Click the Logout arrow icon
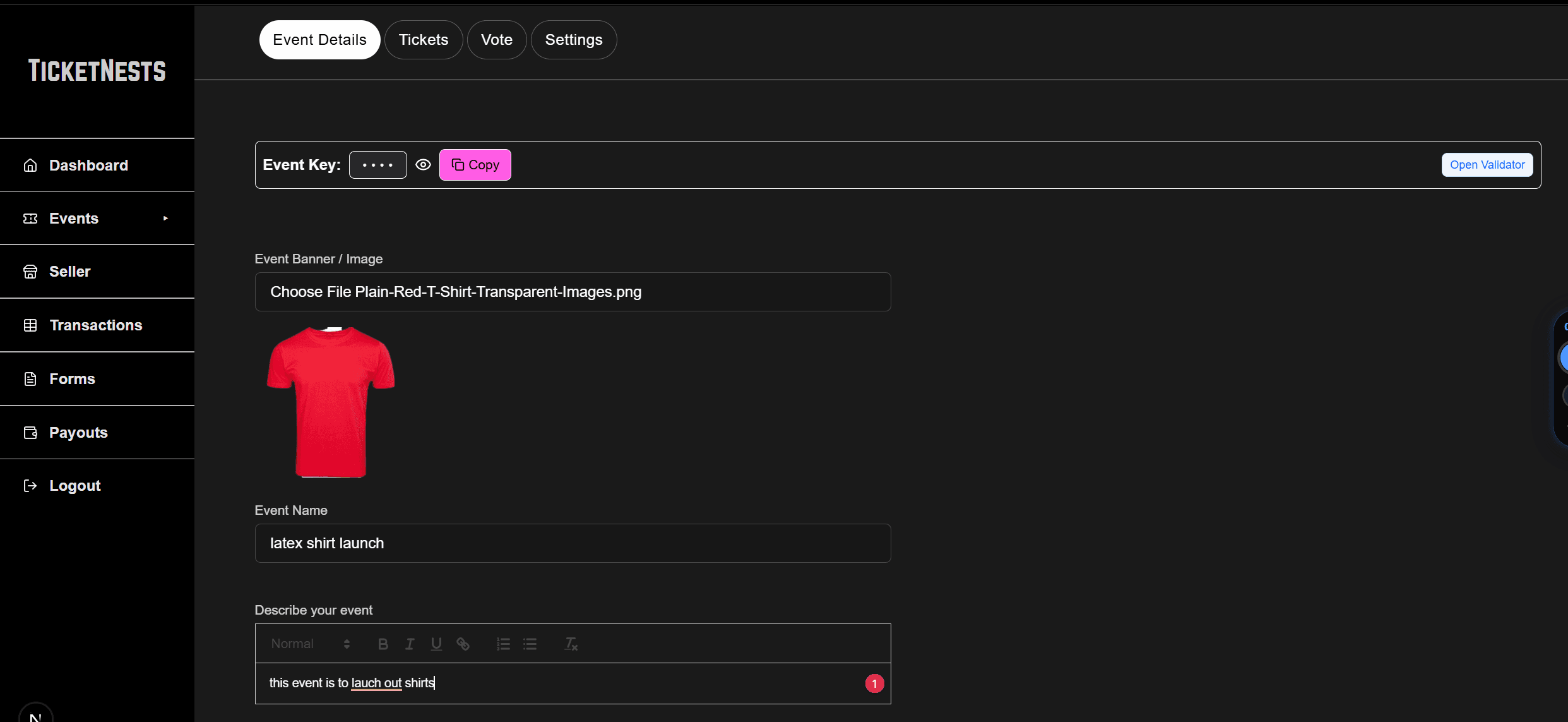1568x722 pixels. tap(30, 486)
